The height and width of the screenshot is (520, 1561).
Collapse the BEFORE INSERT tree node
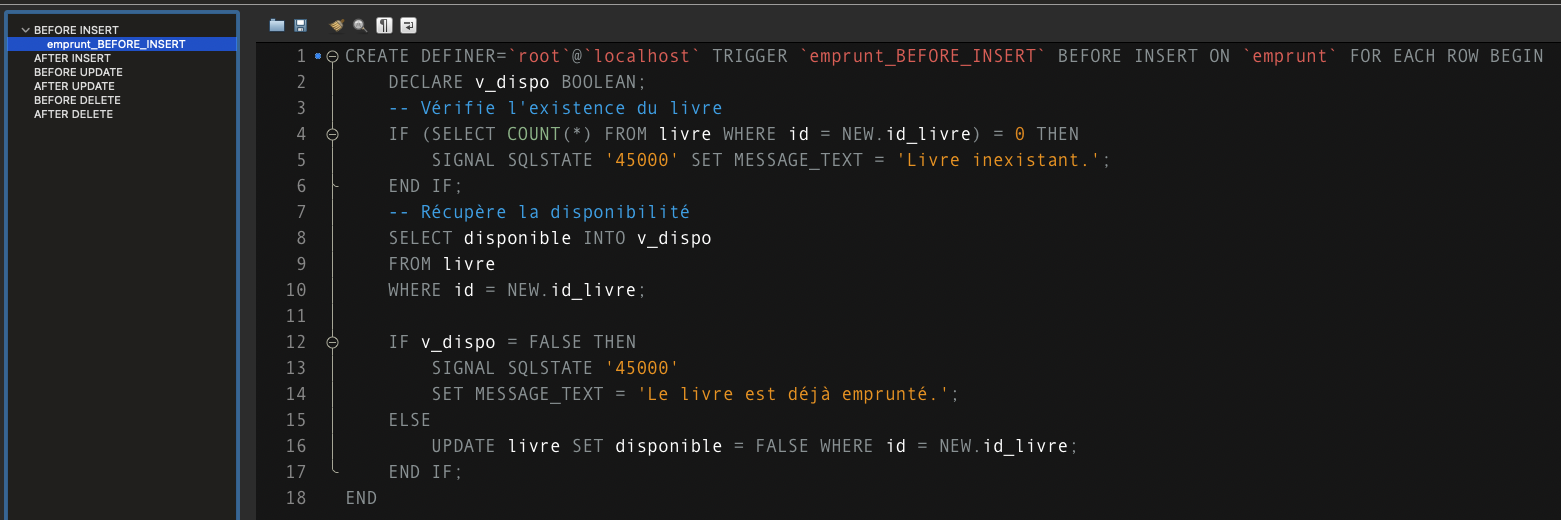click(26, 31)
